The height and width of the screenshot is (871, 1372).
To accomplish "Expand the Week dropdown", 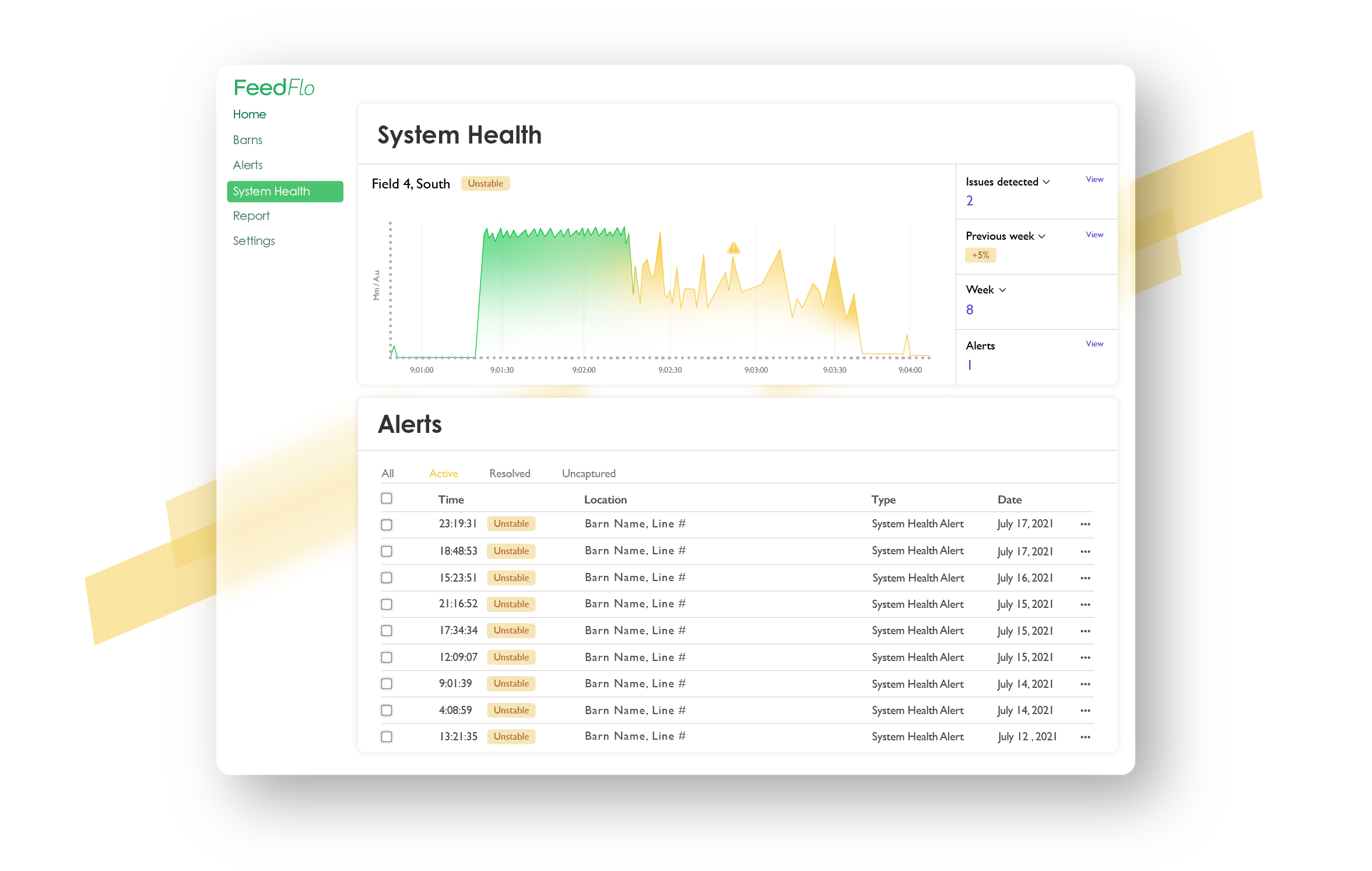I will point(985,289).
